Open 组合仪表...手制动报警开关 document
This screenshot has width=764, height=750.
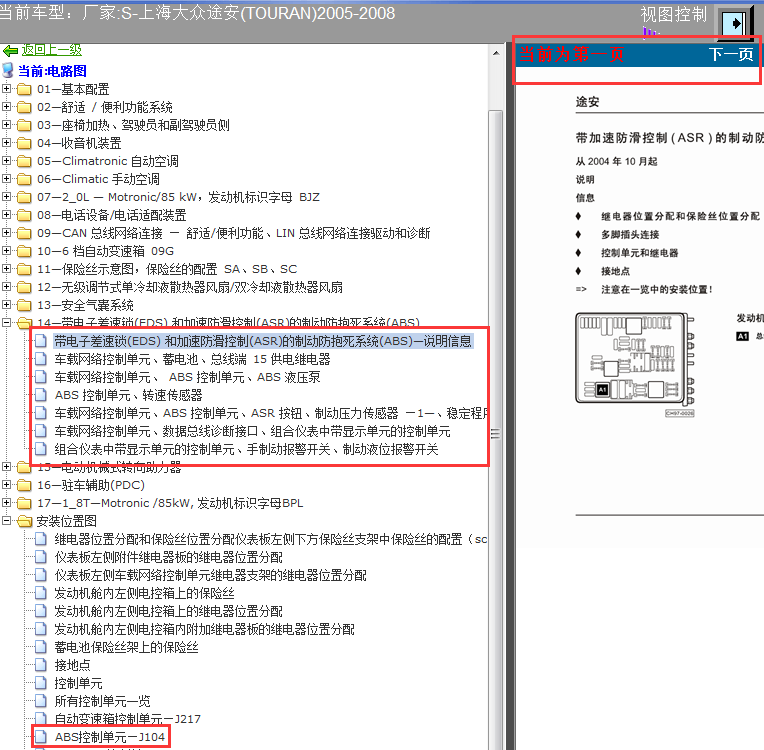[246, 449]
